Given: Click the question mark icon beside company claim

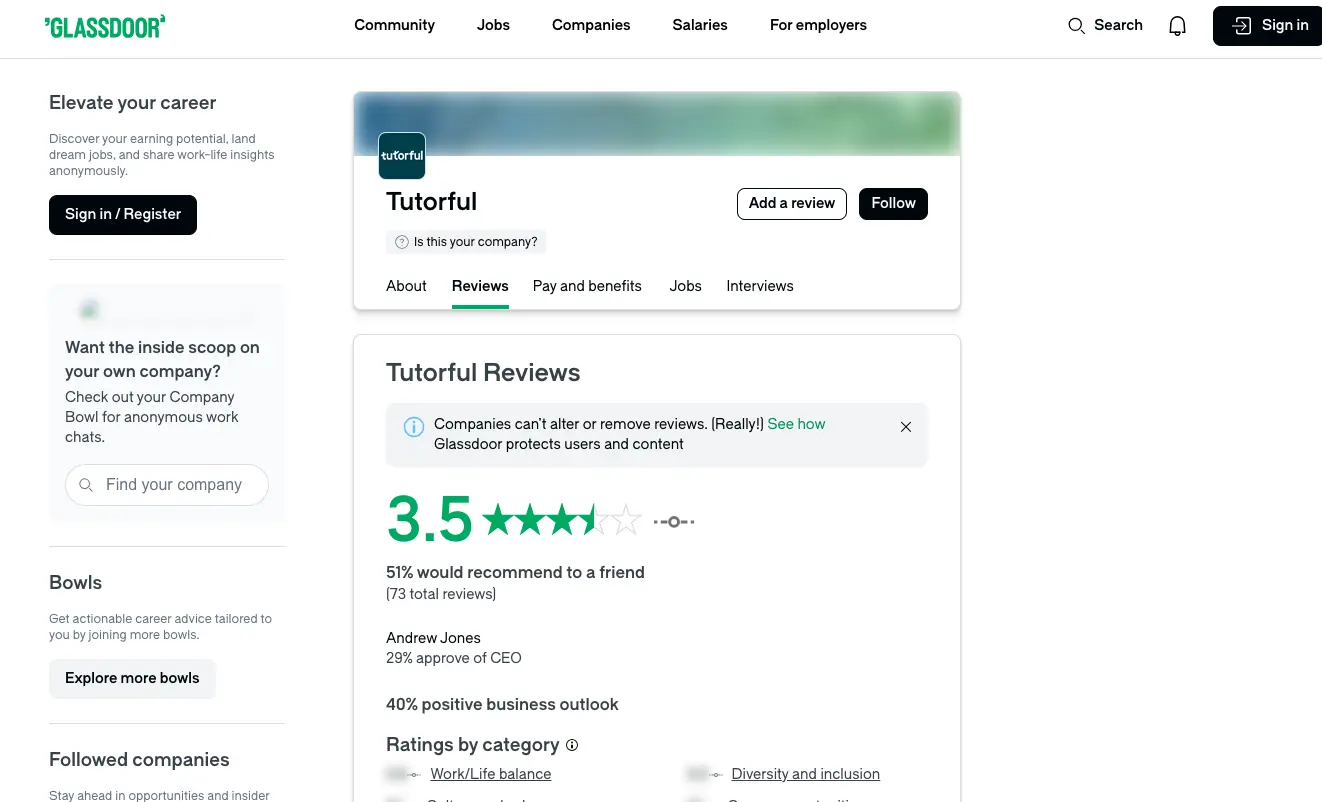Looking at the screenshot, I should point(402,242).
